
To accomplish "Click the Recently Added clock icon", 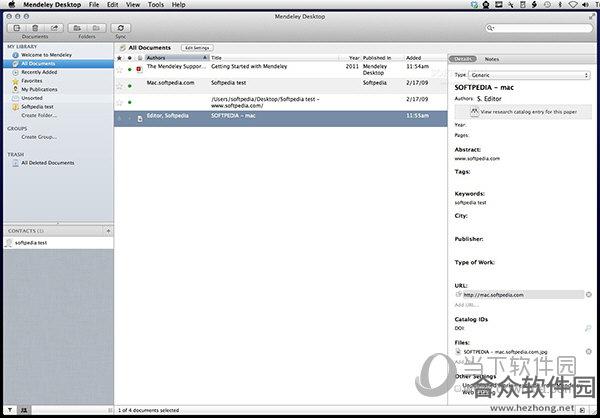I will click(15, 72).
